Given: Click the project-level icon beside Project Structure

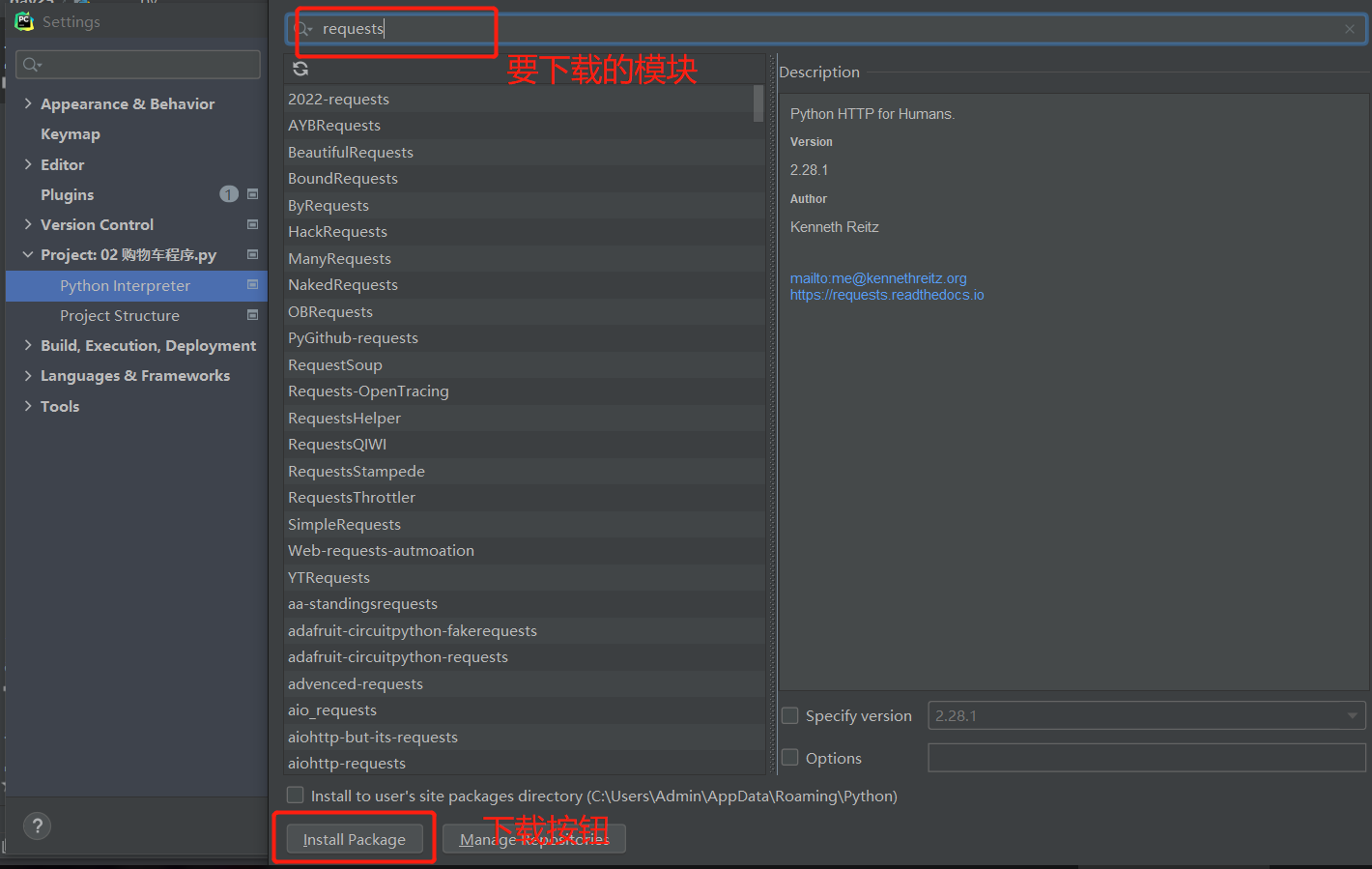Looking at the screenshot, I should 252,315.
